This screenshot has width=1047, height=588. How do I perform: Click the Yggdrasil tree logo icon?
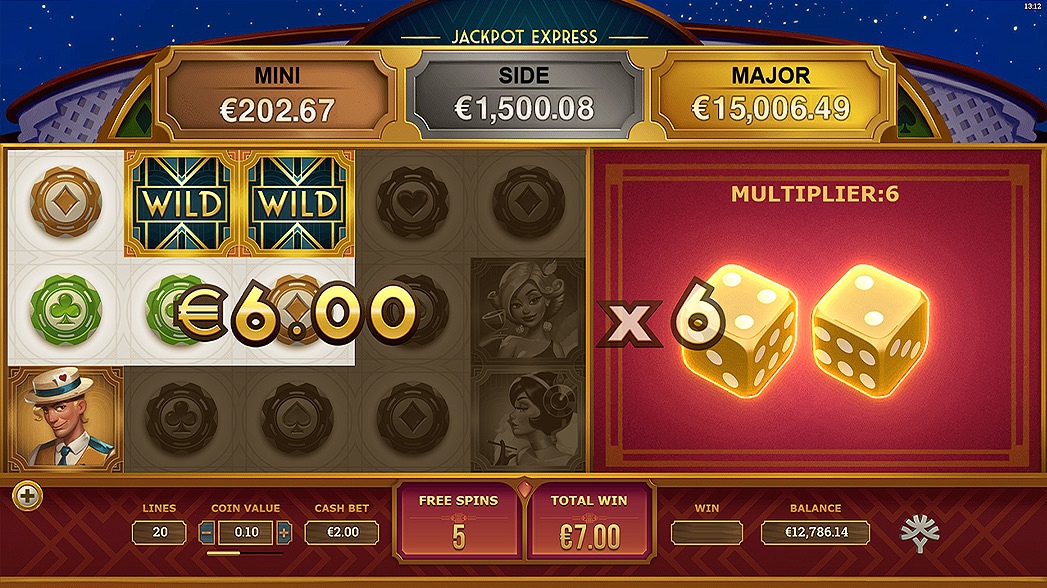point(919,534)
